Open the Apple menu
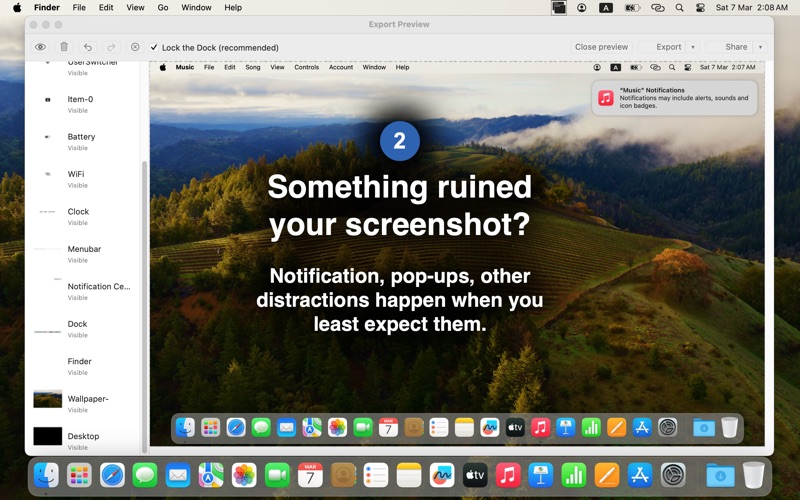The width and height of the screenshot is (800, 500). (17, 8)
